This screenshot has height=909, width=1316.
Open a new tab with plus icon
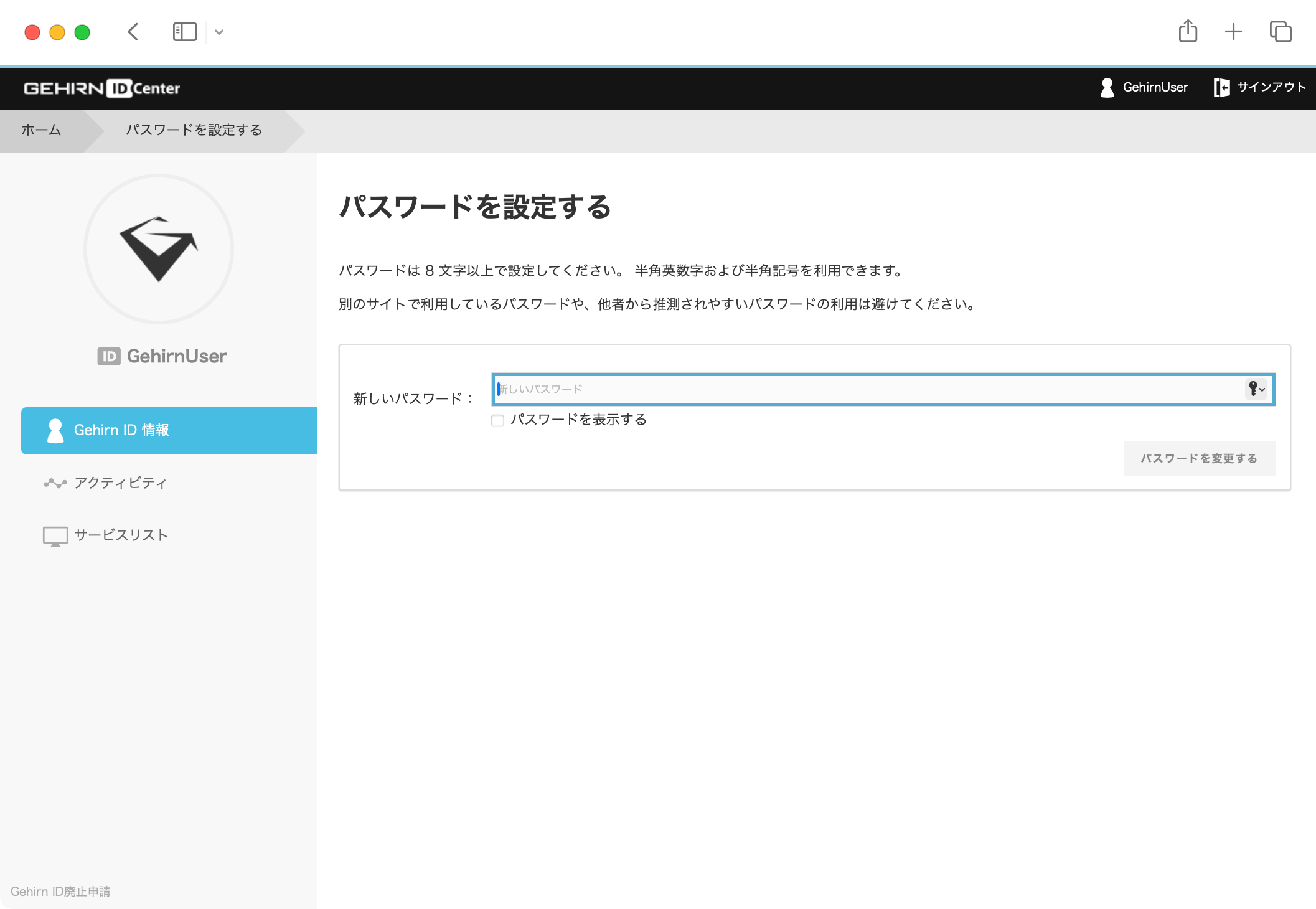[x=1233, y=32]
